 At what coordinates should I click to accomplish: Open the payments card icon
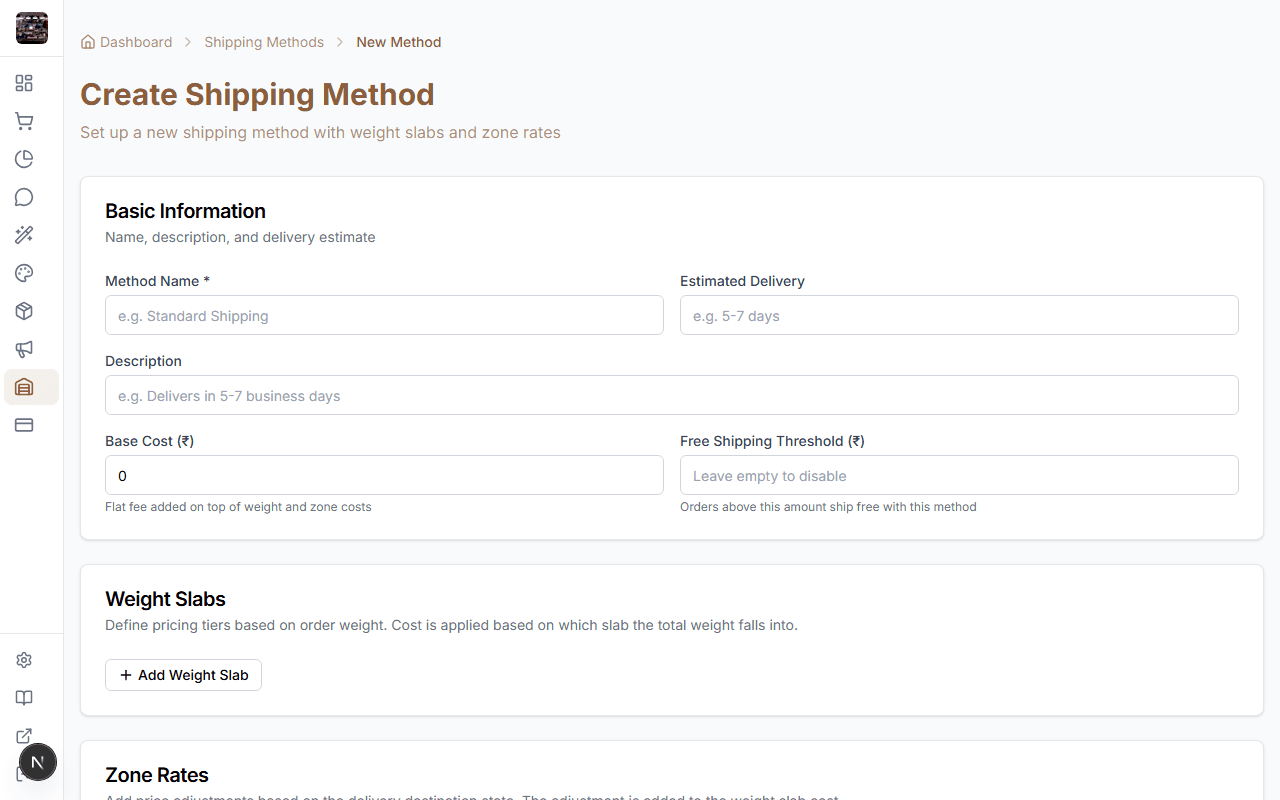[x=24, y=425]
